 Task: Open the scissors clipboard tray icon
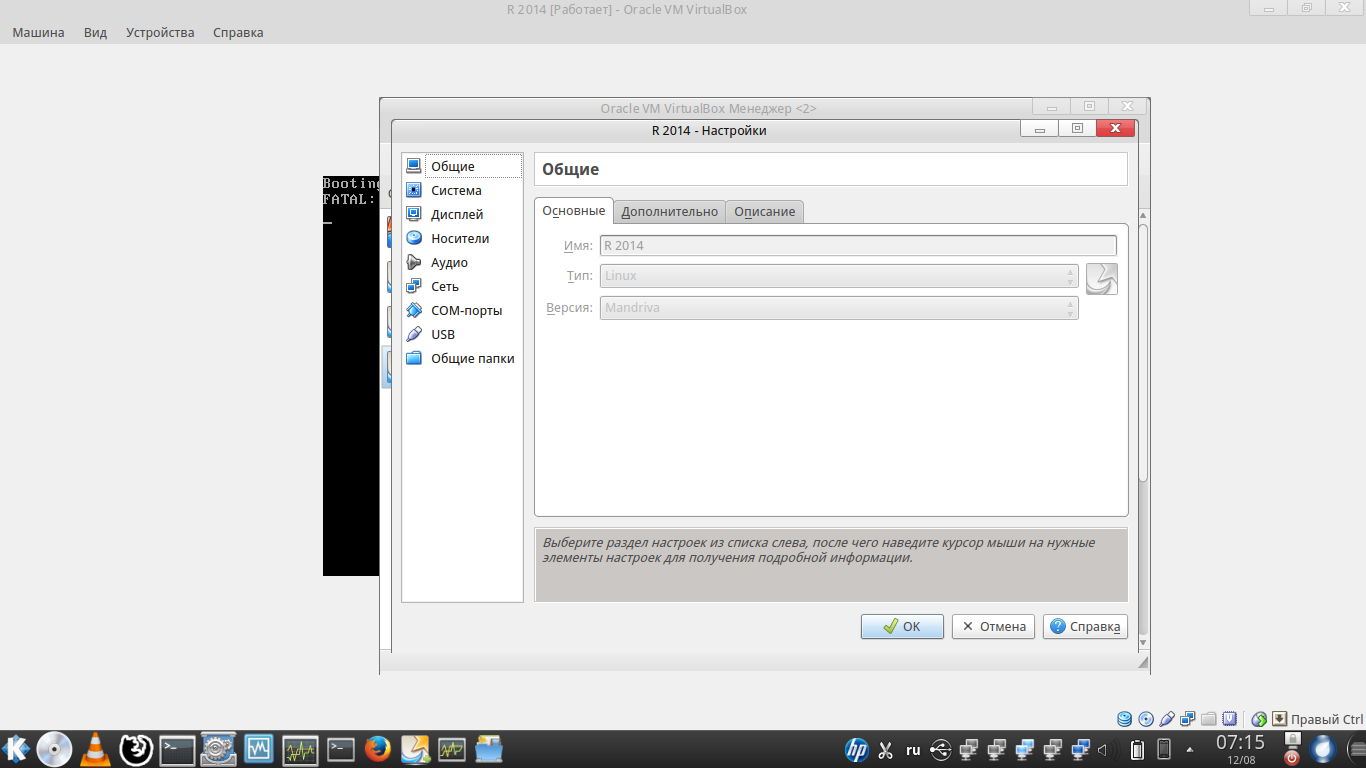point(885,750)
